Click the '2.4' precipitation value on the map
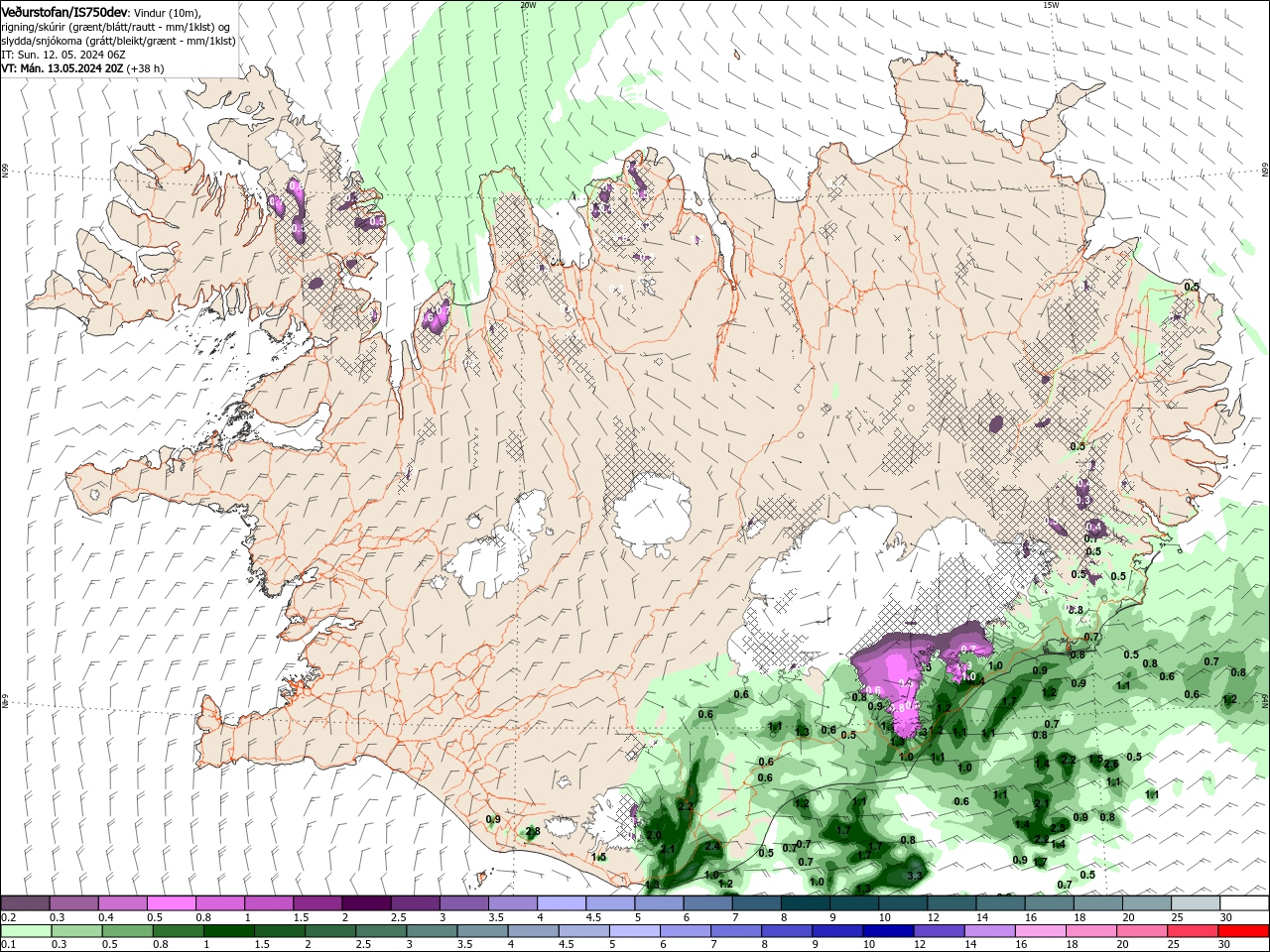Screen dimensions: 1270x952 (x=712, y=846)
